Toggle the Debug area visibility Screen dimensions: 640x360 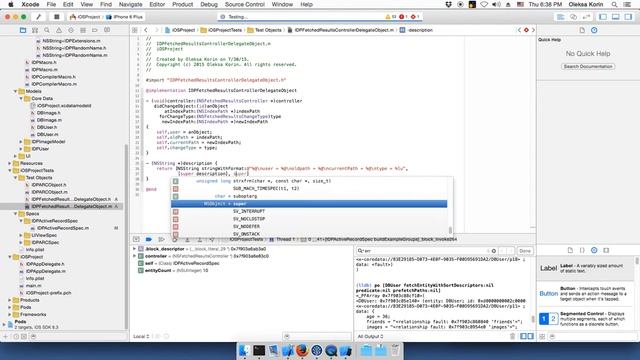[616, 17]
